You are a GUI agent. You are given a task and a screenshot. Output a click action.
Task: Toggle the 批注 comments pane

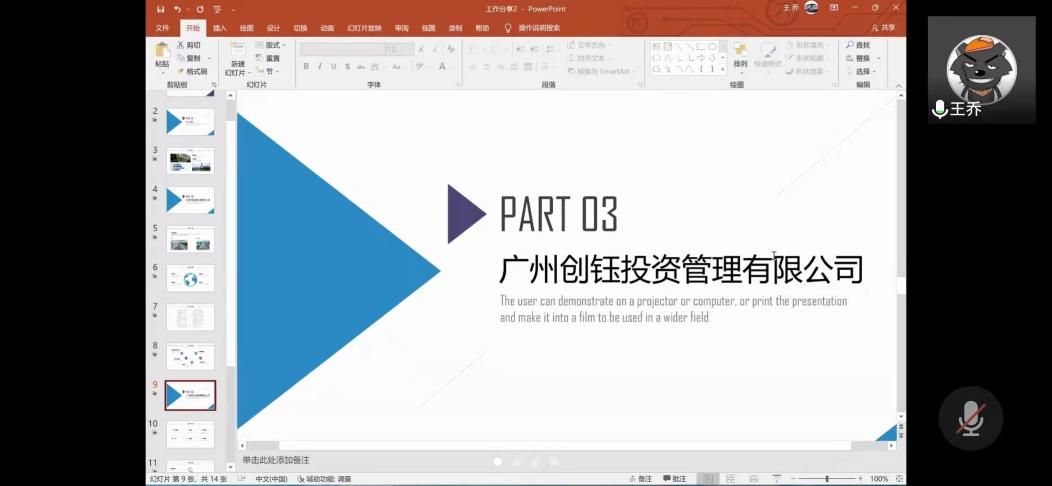coord(674,479)
